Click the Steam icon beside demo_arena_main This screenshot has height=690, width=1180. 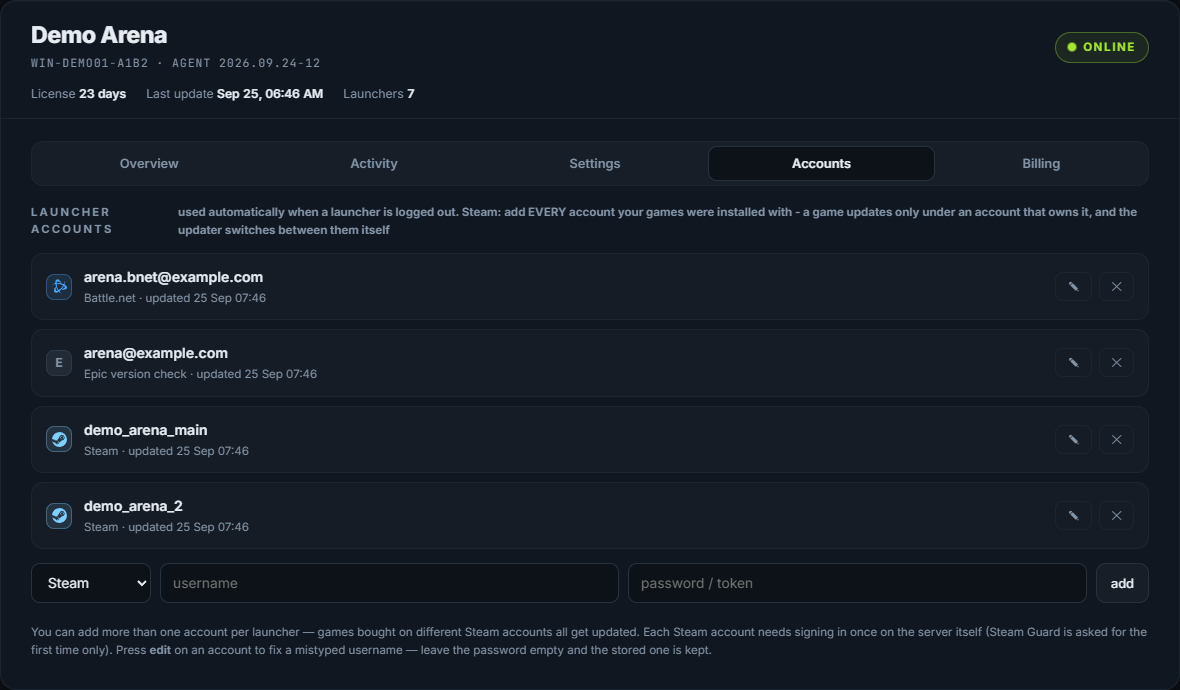tap(59, 439)
